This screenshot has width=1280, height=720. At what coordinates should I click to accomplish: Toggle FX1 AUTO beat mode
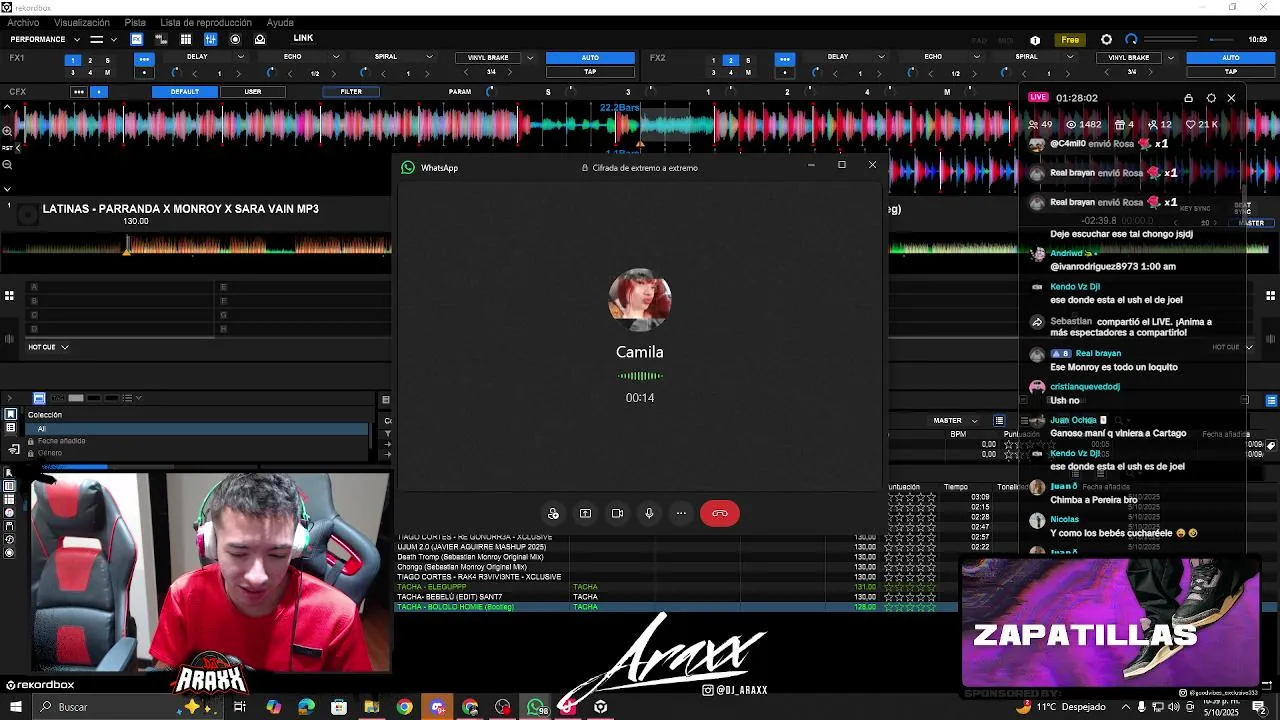pyautogui.click(x=590, y=58)
